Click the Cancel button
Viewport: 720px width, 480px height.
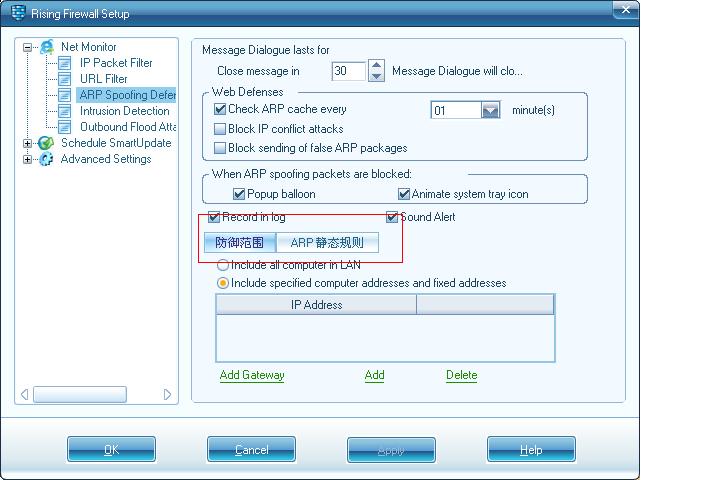pyautogui.click(x=251, y=449)
